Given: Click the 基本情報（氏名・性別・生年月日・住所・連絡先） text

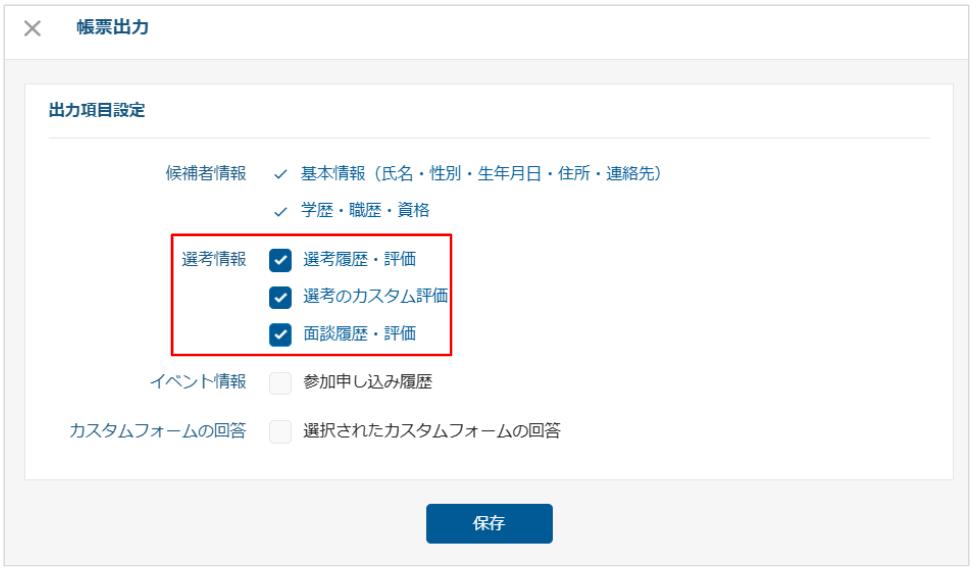Looking at the screenshot, I should click(x=482, y=174).
